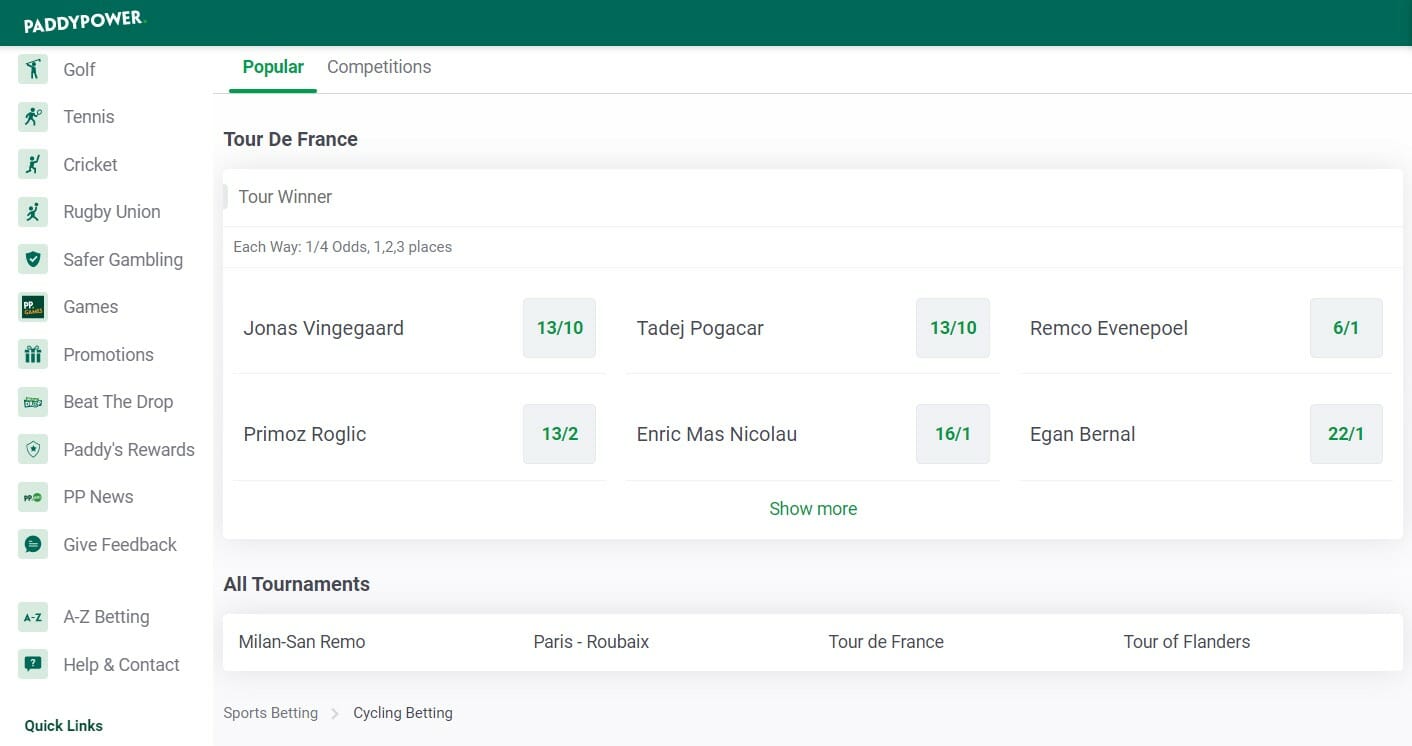Open Safer Gambling text link

(123, 259)
